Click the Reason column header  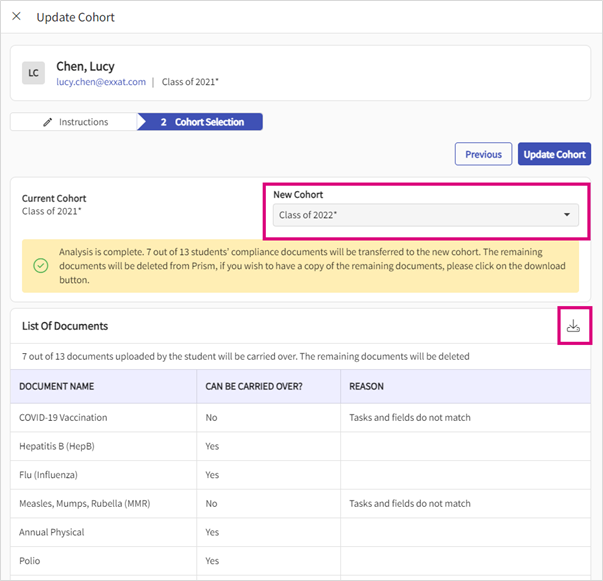tap(367, 386)
